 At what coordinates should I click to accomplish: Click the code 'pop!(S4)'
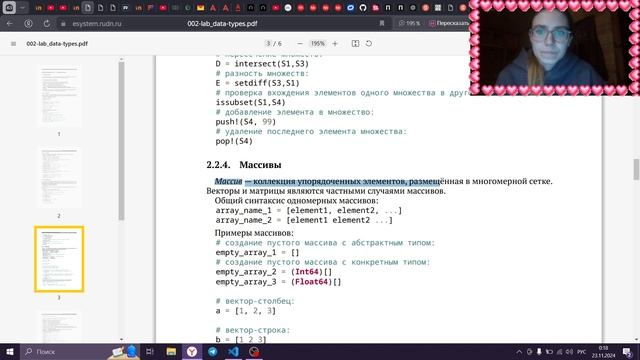pyautogui.click(x=234, y=141)
